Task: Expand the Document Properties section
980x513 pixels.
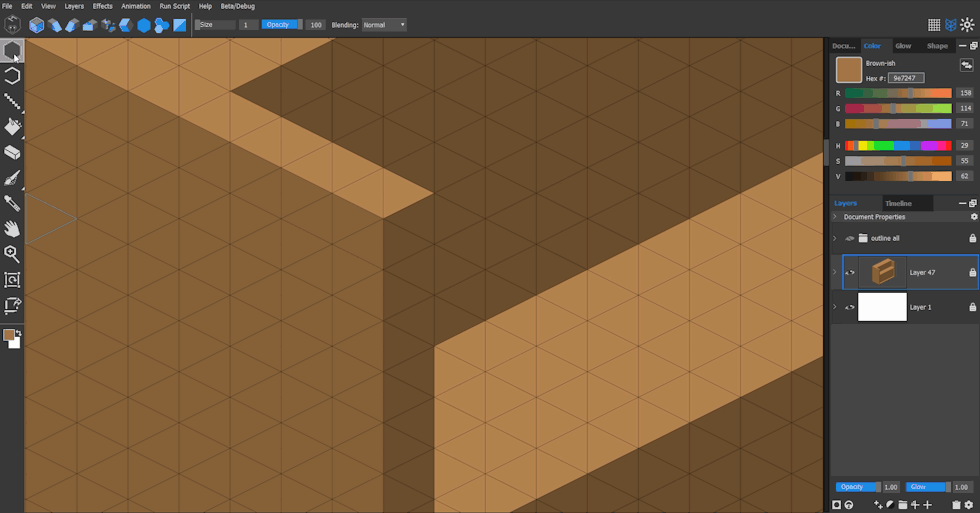Action: pos(835,217)
